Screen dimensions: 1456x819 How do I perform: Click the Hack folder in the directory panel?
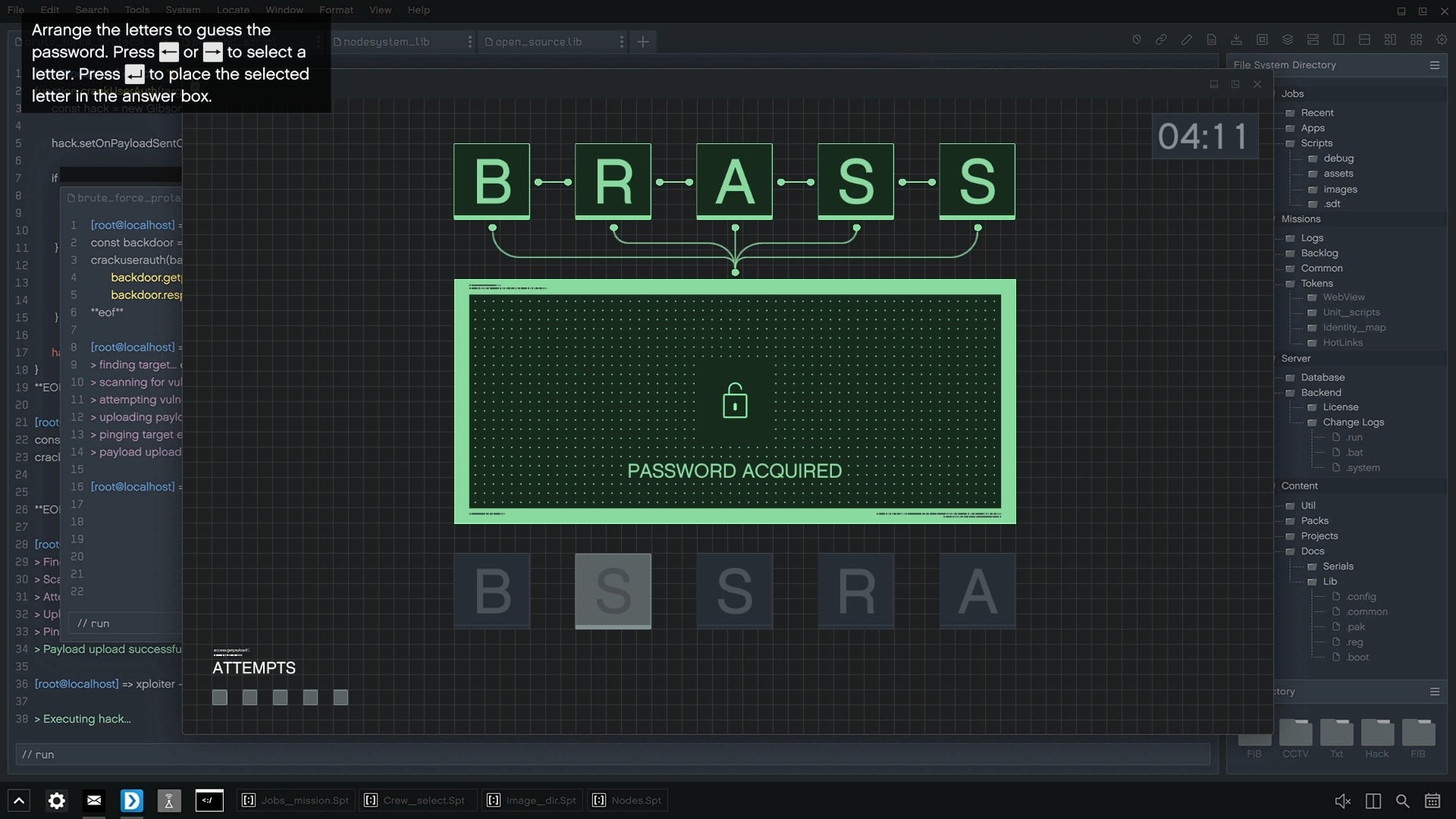click(1376, 734)
